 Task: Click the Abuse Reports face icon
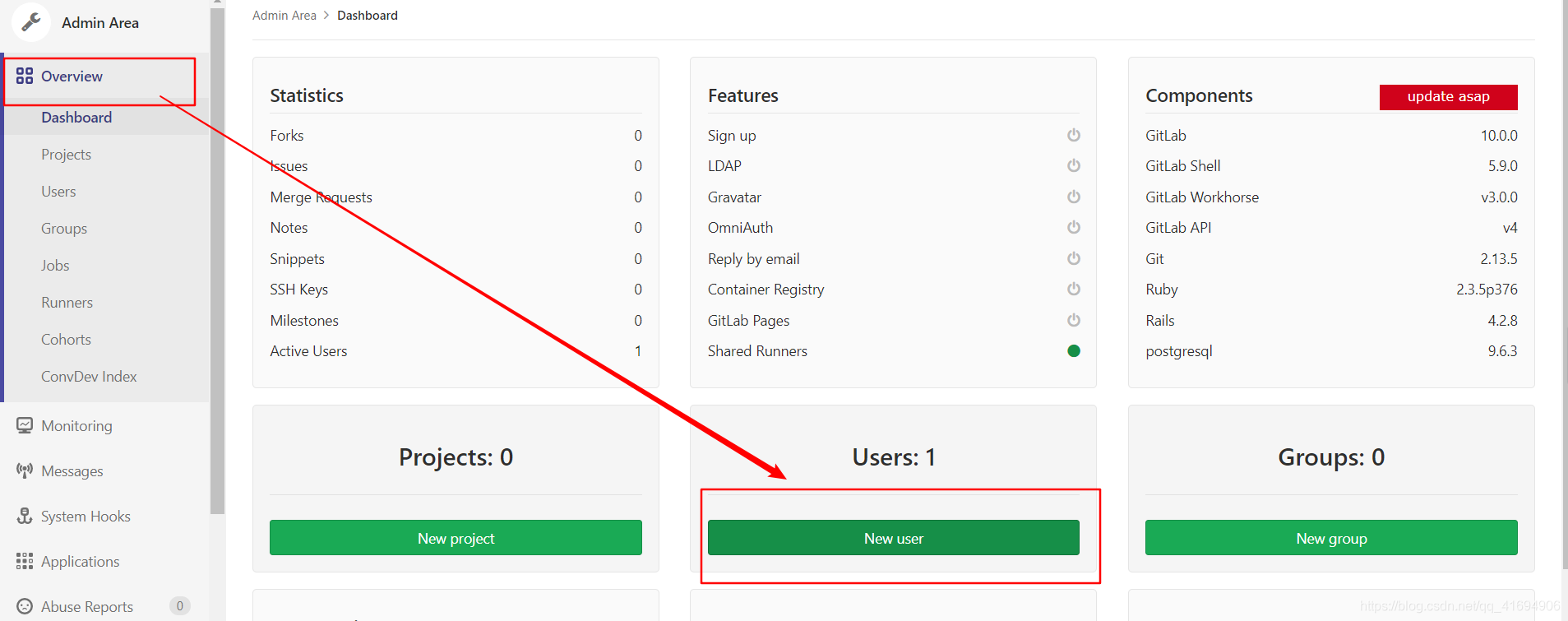click(x=25, y=606)
